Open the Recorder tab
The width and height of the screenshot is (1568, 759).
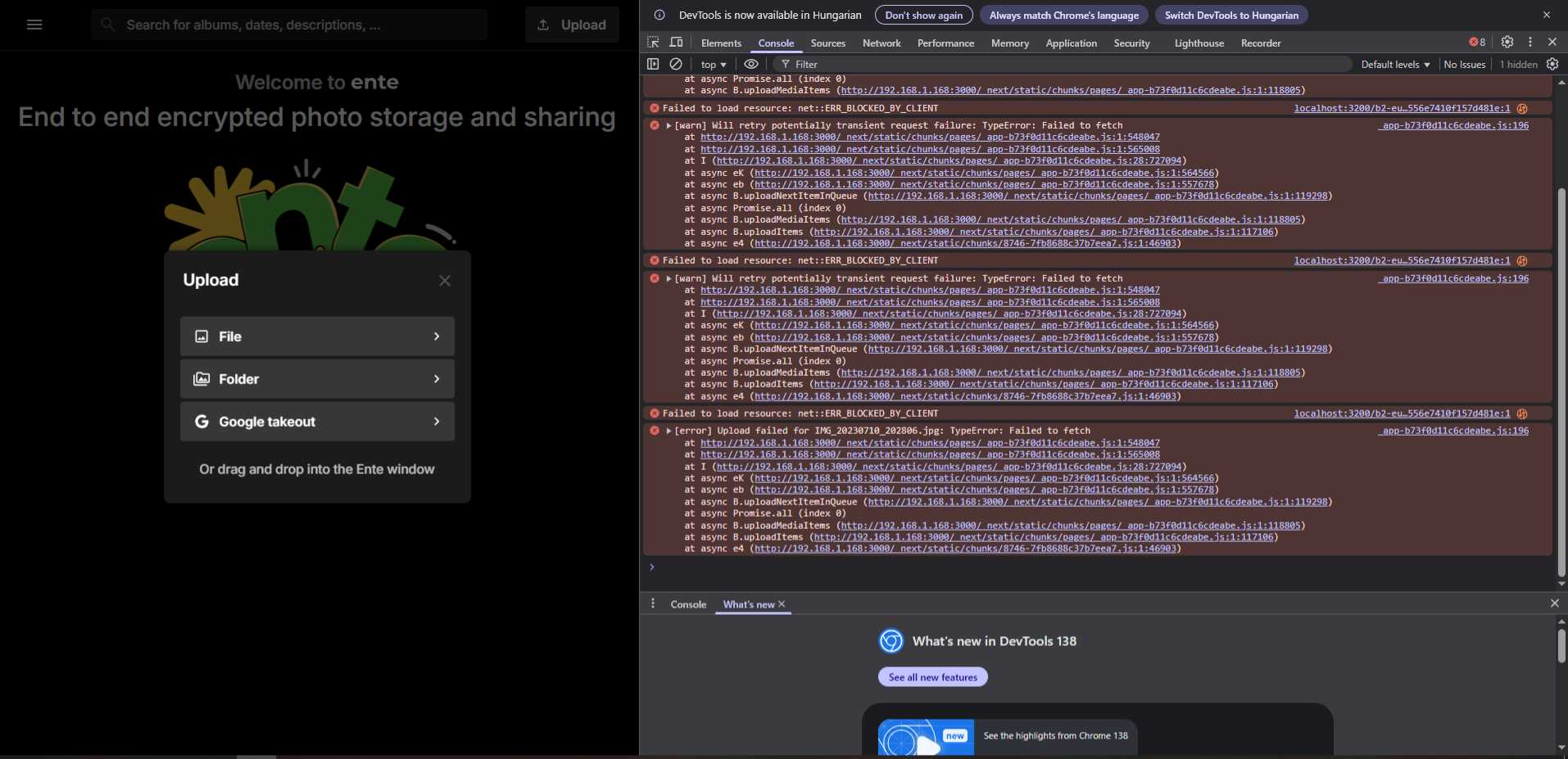tap(1261, 43)
